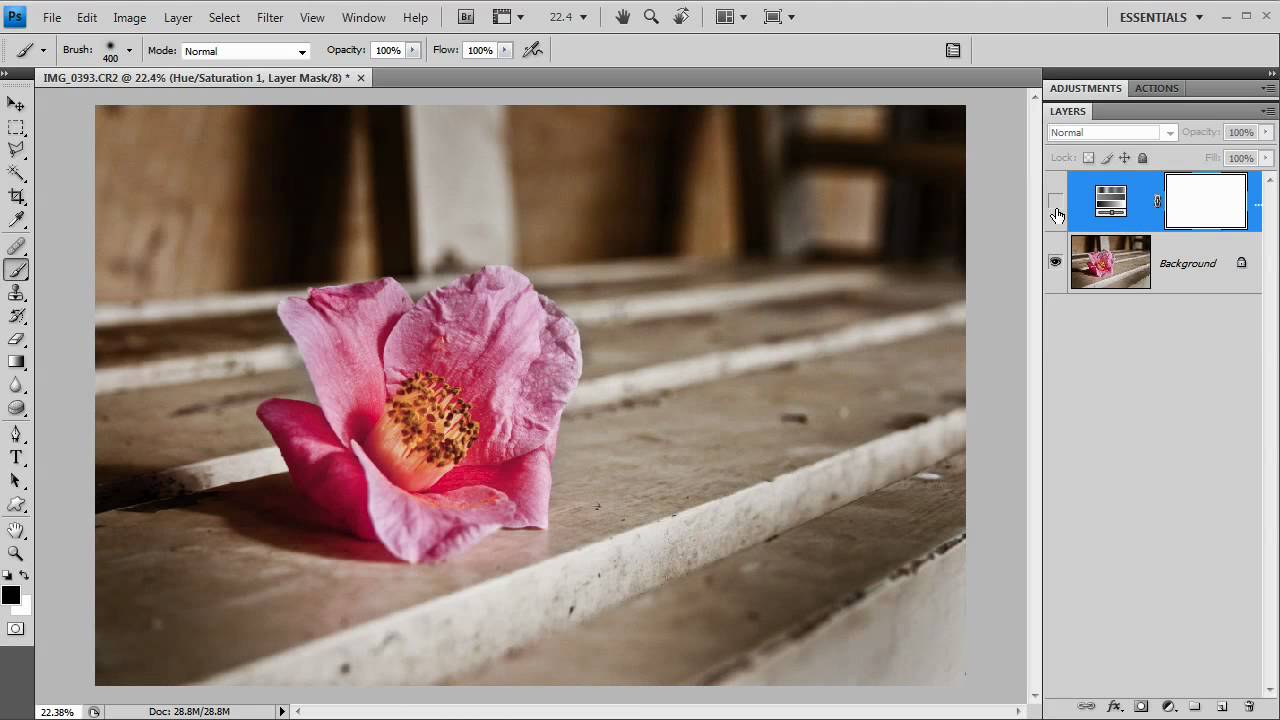Open the Layer menu

point(178,17)
